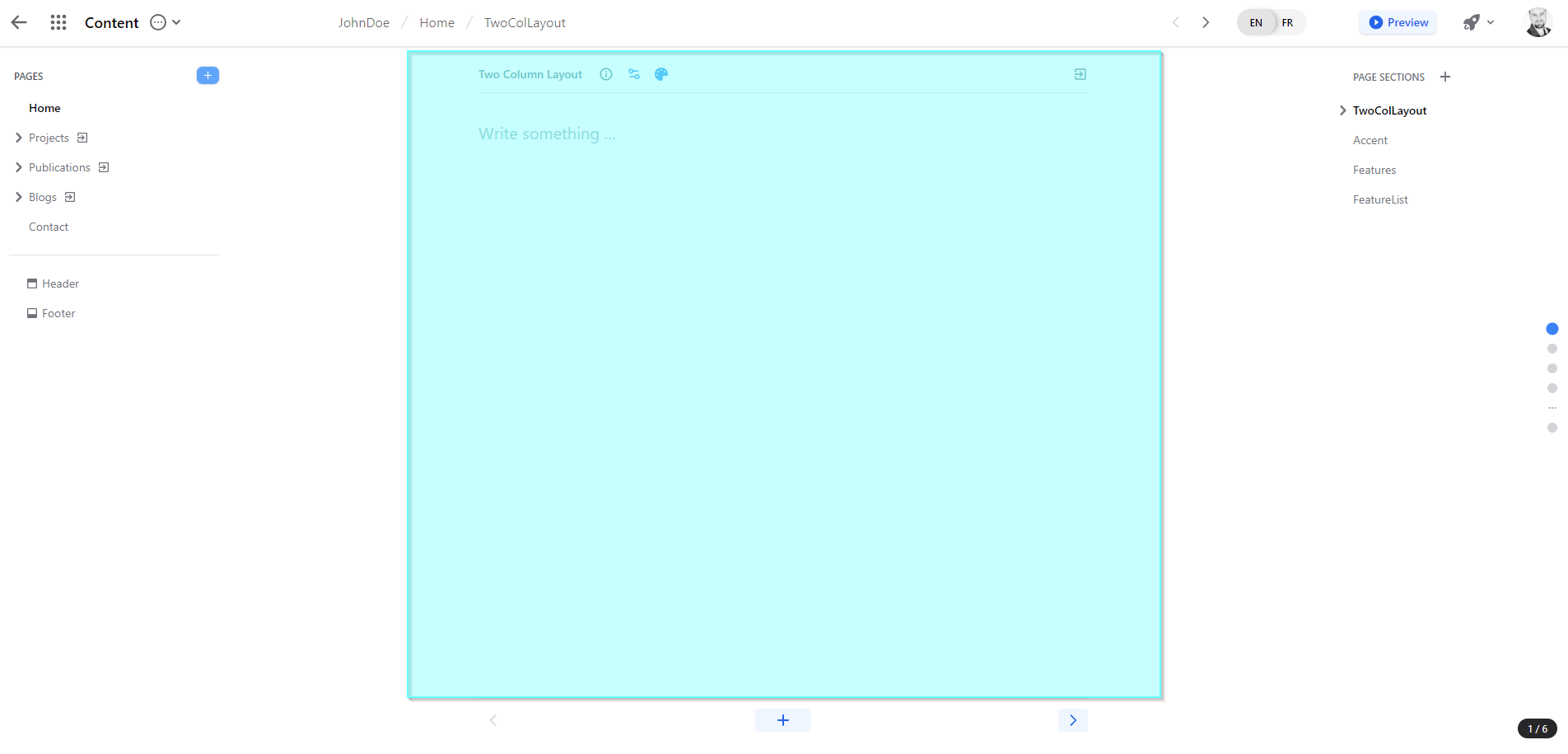This screenshot has width=1568, height=754.
Task: Click the back arrow icon
Action: click(19, 22)
